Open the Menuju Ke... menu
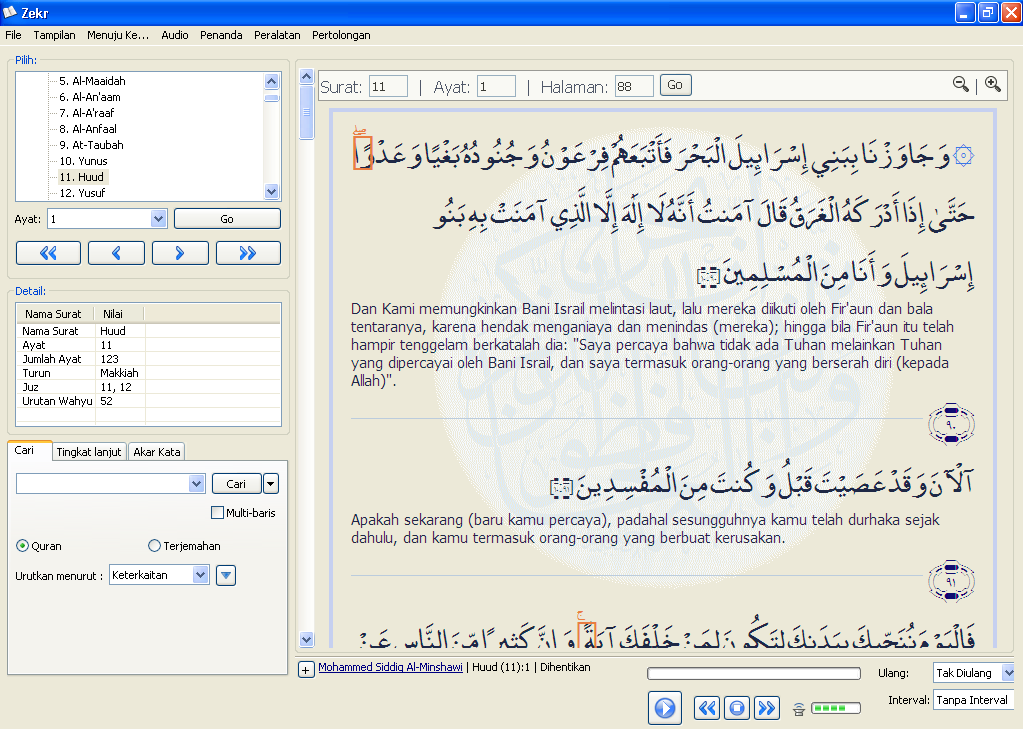The width and height of the screenshot is (1023, 729). pos(118,35)
